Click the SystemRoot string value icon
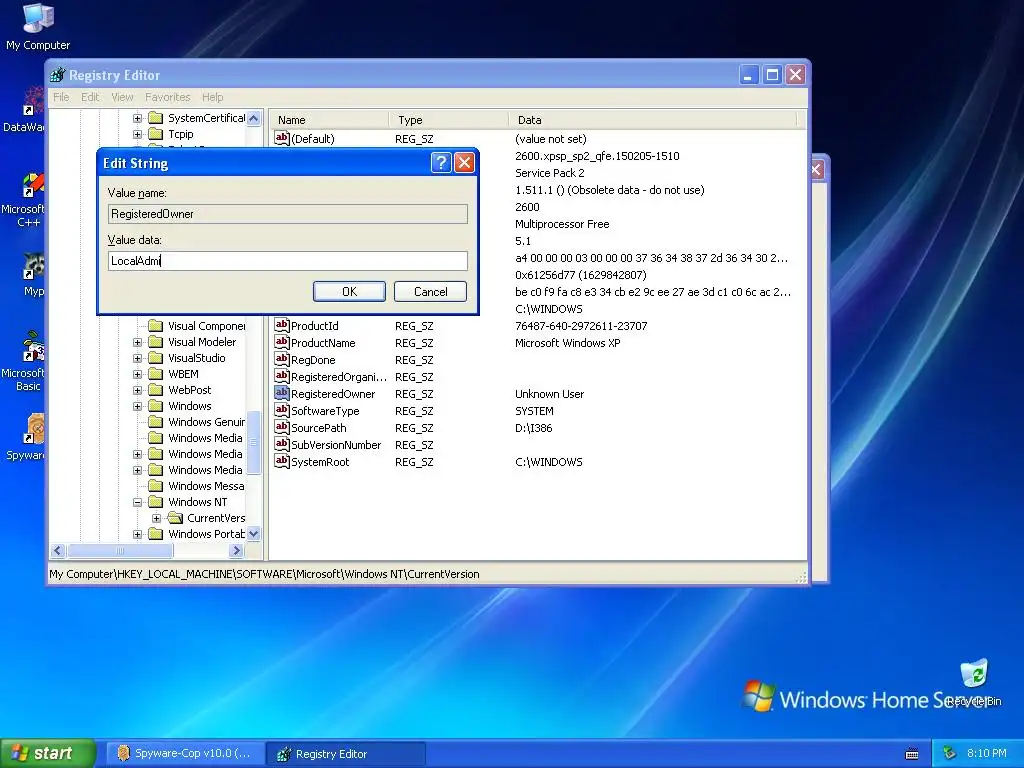Viewport: 1024px width, 768px height. coord(281,460)
